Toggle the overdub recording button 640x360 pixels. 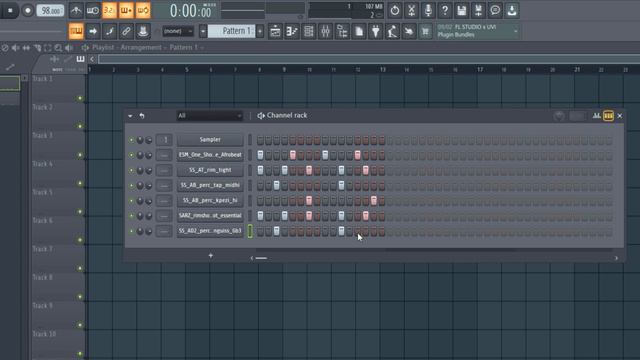click(x=126, y=11)
